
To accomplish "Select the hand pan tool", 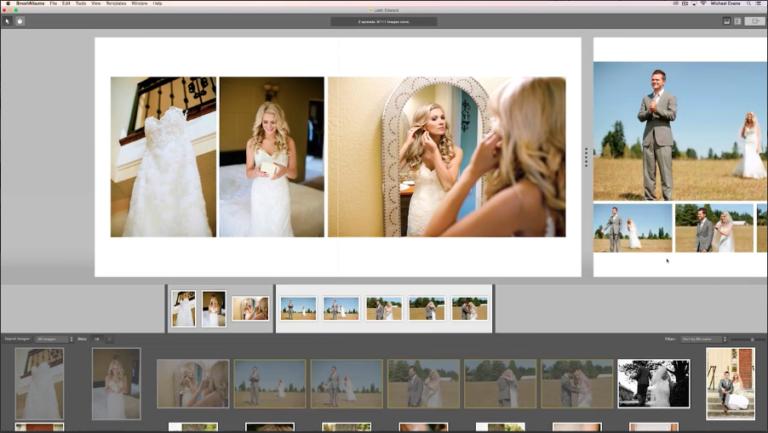I will [18, 21].
